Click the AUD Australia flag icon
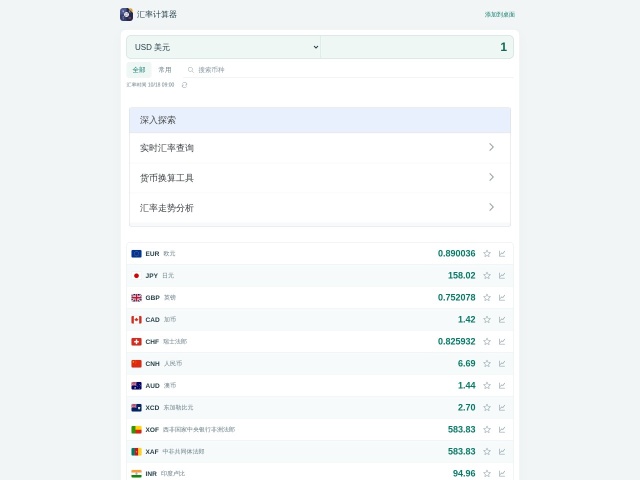Image resolution: width=640 pixels, height=480 pixels. coord(136,386)
